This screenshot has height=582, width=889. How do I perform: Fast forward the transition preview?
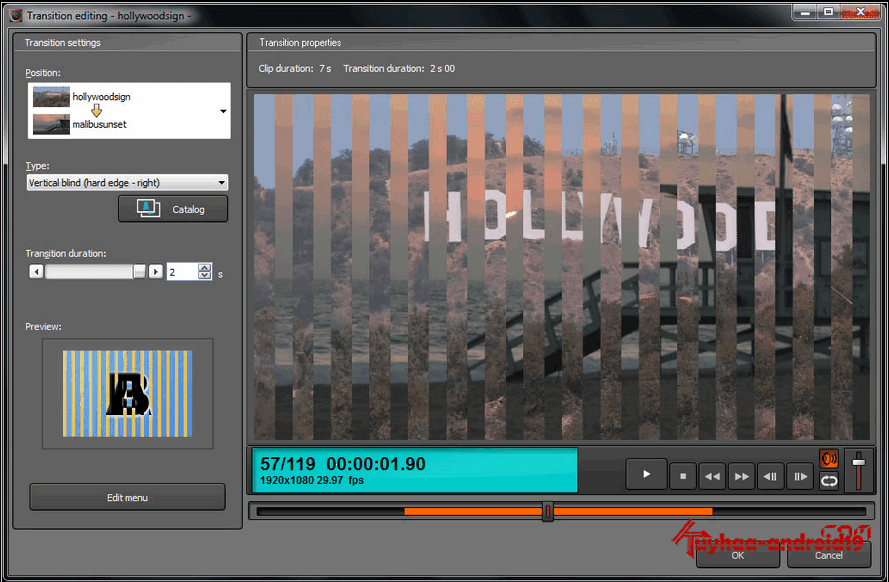coord(741,476)
